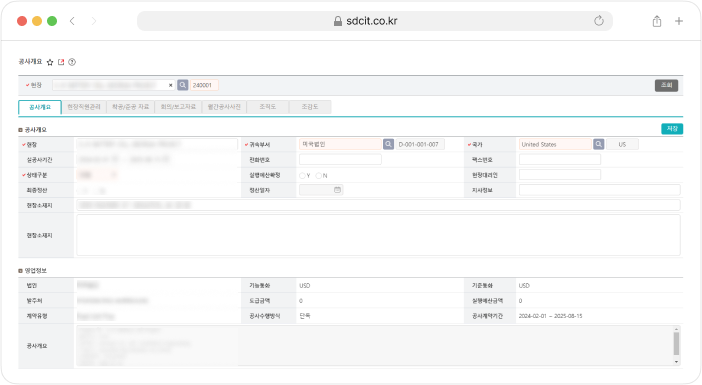Open the 상태구분 dropdown
702x385 pixels.
tap(98, 175)
